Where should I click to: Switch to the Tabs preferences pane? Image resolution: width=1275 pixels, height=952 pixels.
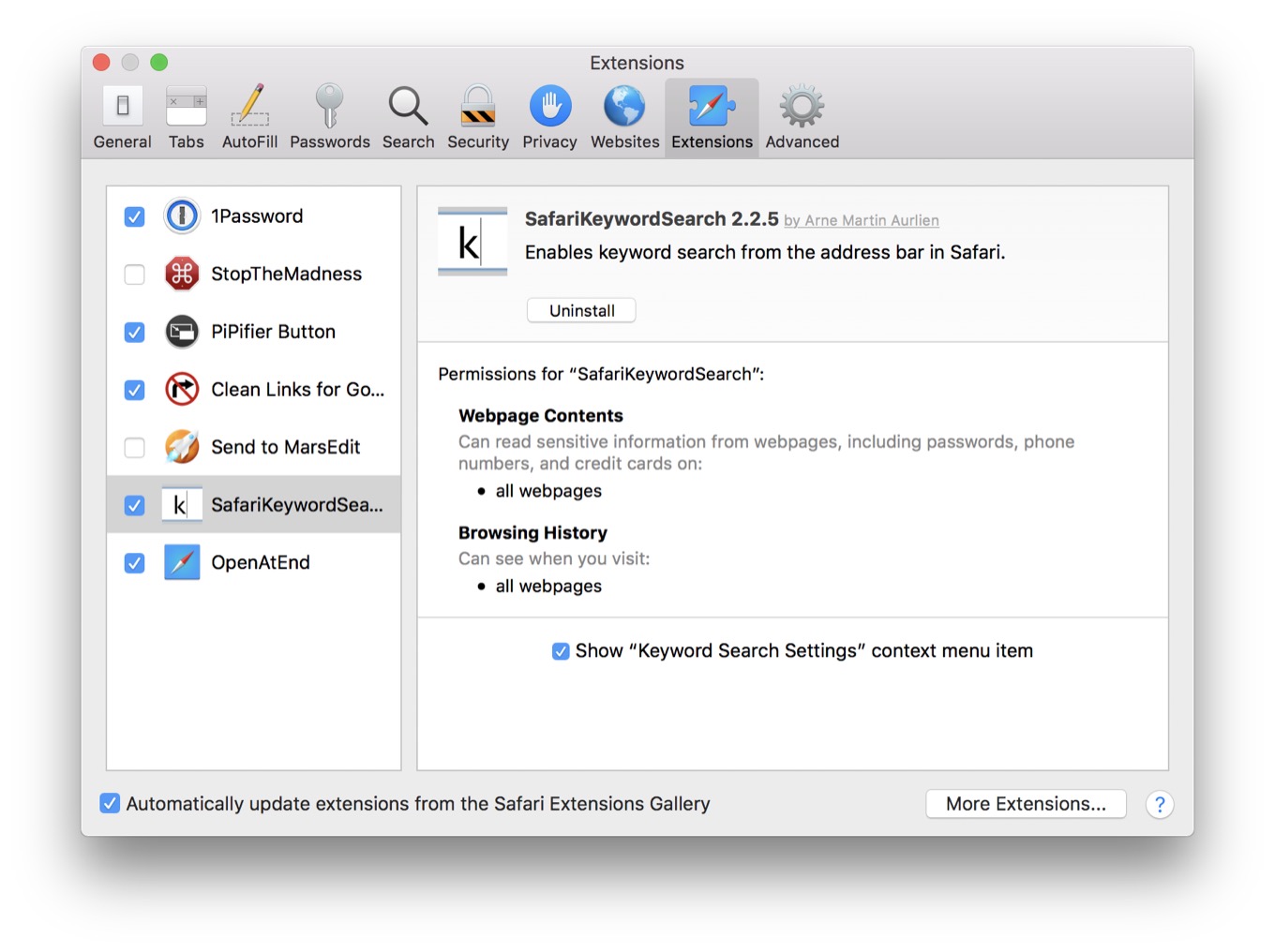point(186,117)
